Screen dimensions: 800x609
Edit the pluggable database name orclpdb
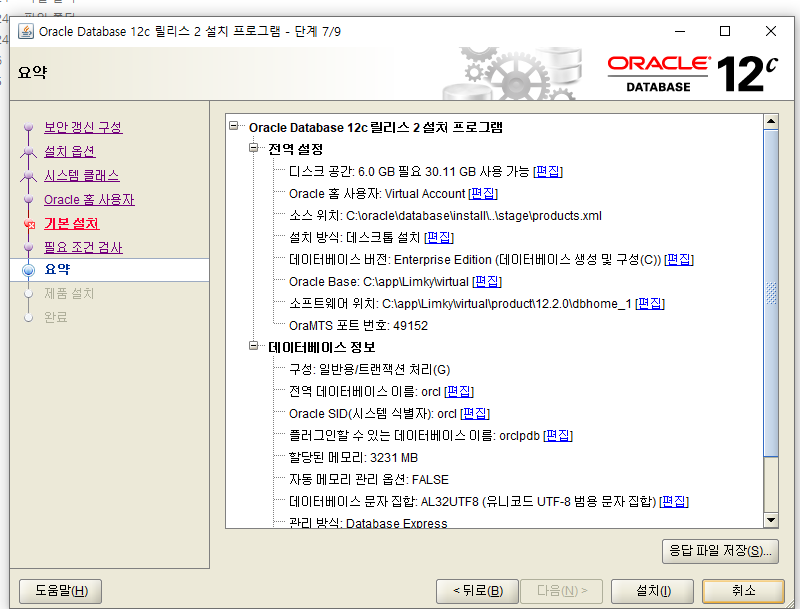pos(558,435)
